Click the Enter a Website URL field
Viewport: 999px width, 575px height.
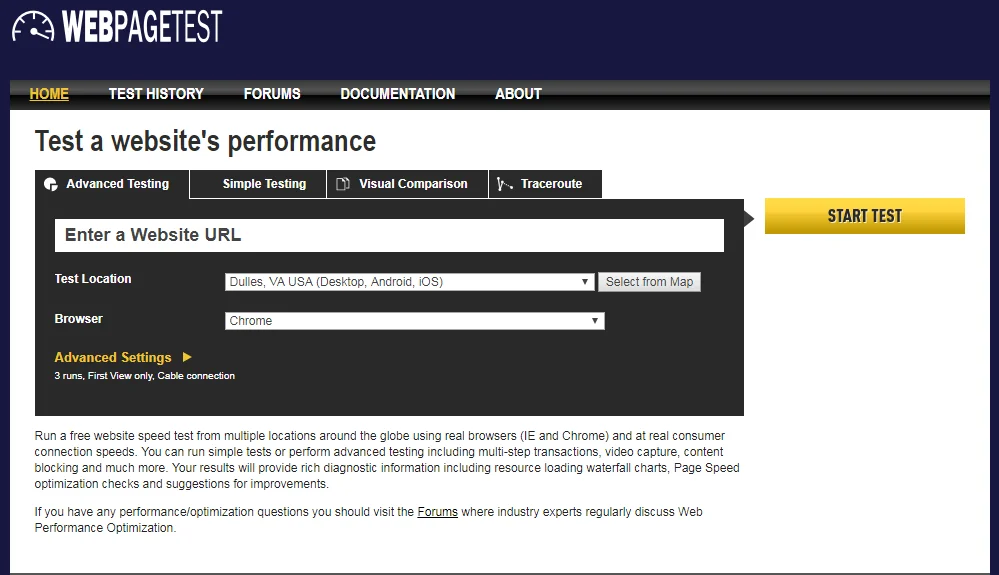[x=389, y=236]
